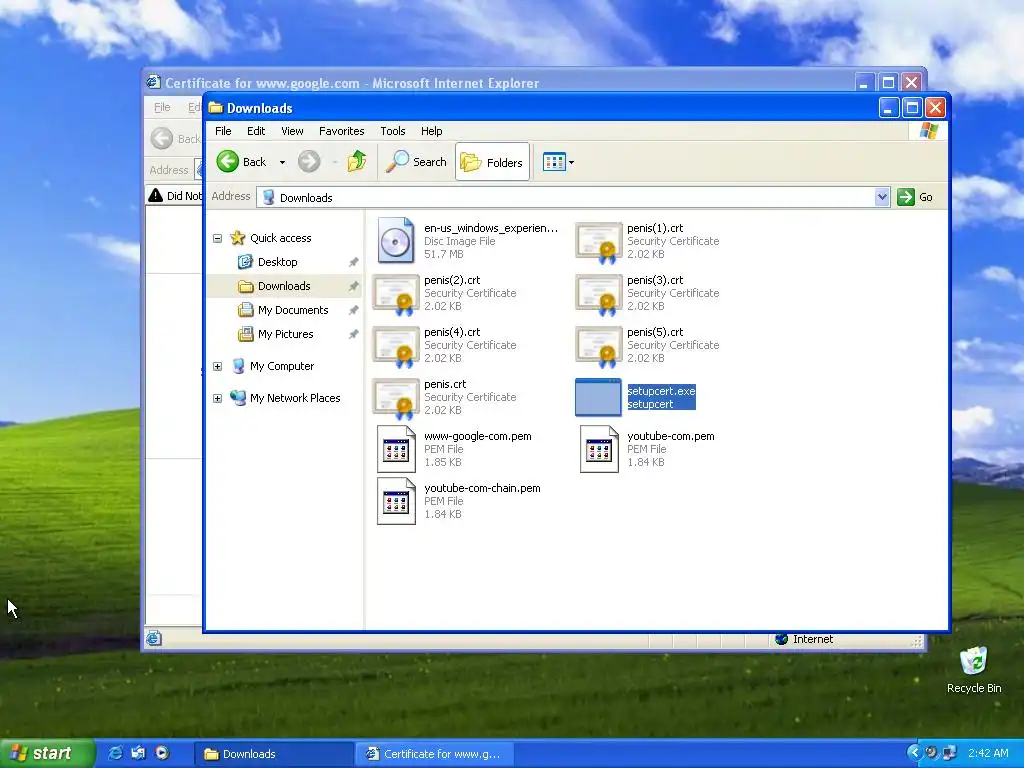
Task: Click Show Desktop quick launch icon
Action: tap(138, 753)
